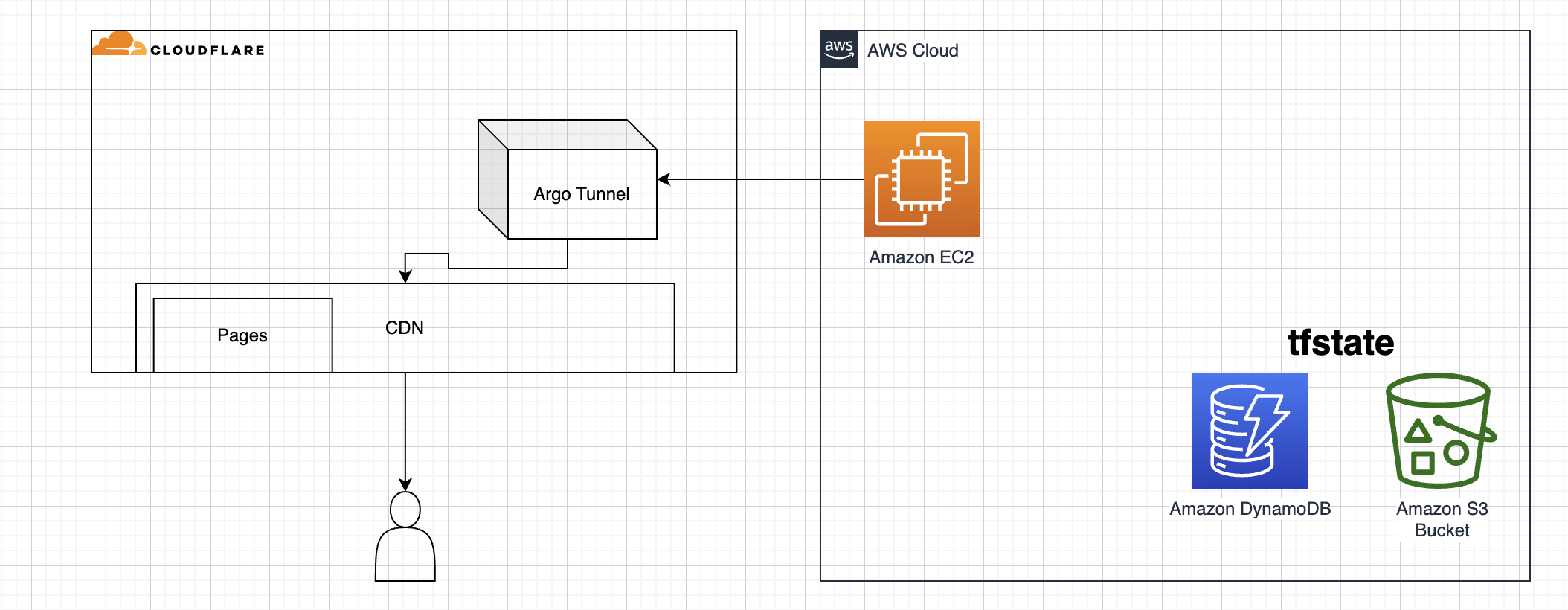Image resolution: width=1568 pixels, height=610 pixels.
Task: Select the green S3 bucket icon
Action: pos(1440,431)
